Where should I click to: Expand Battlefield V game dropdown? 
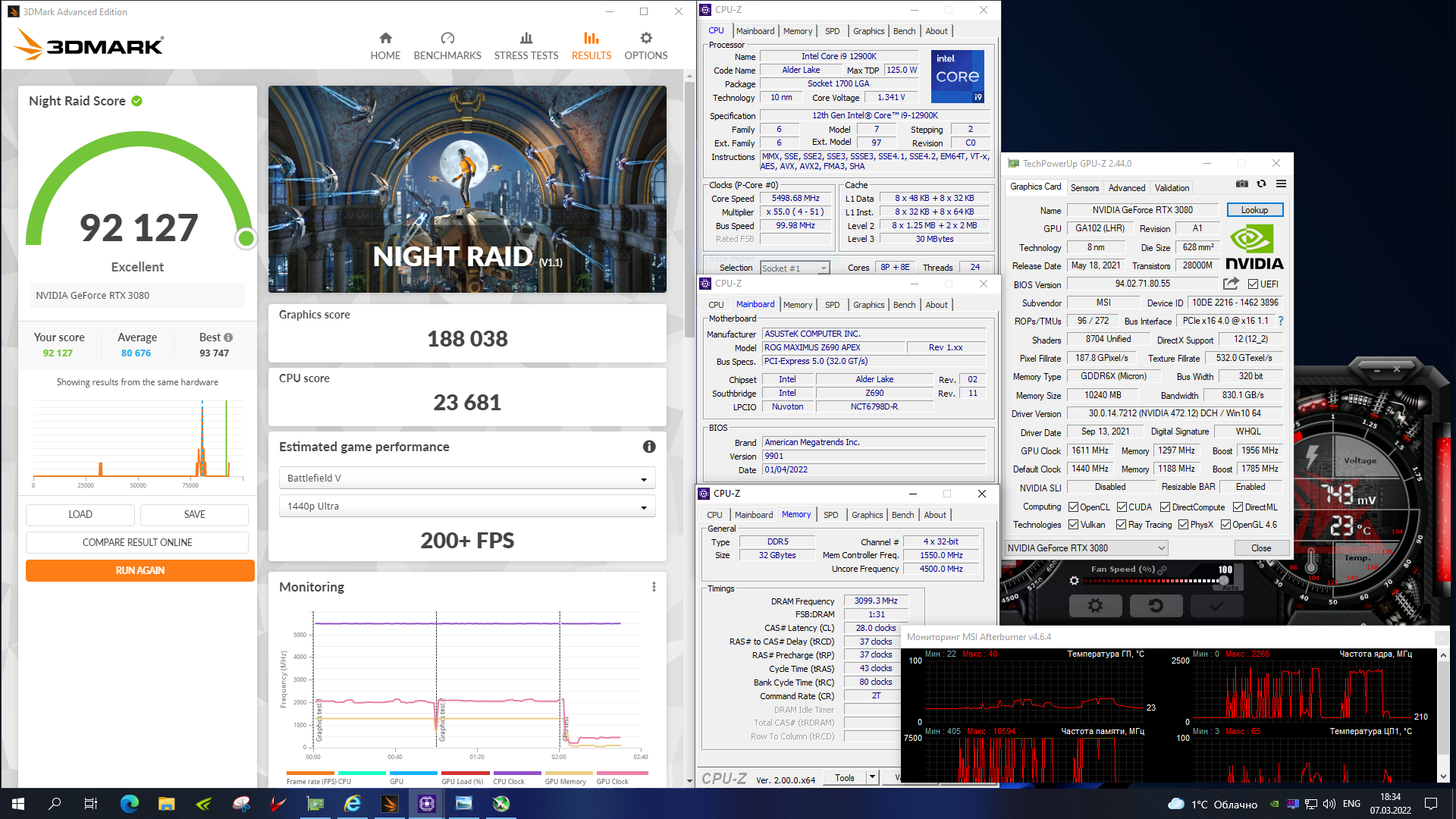[467, 478]
